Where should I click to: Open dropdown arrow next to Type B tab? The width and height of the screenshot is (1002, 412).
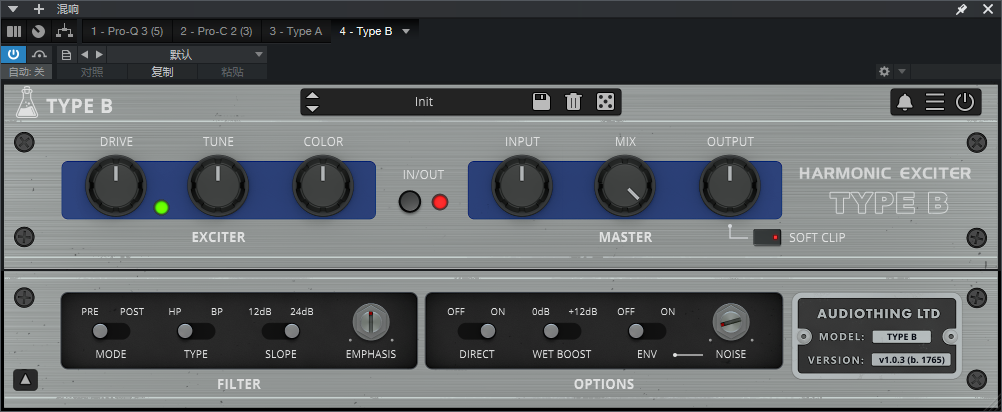(406, 31)
